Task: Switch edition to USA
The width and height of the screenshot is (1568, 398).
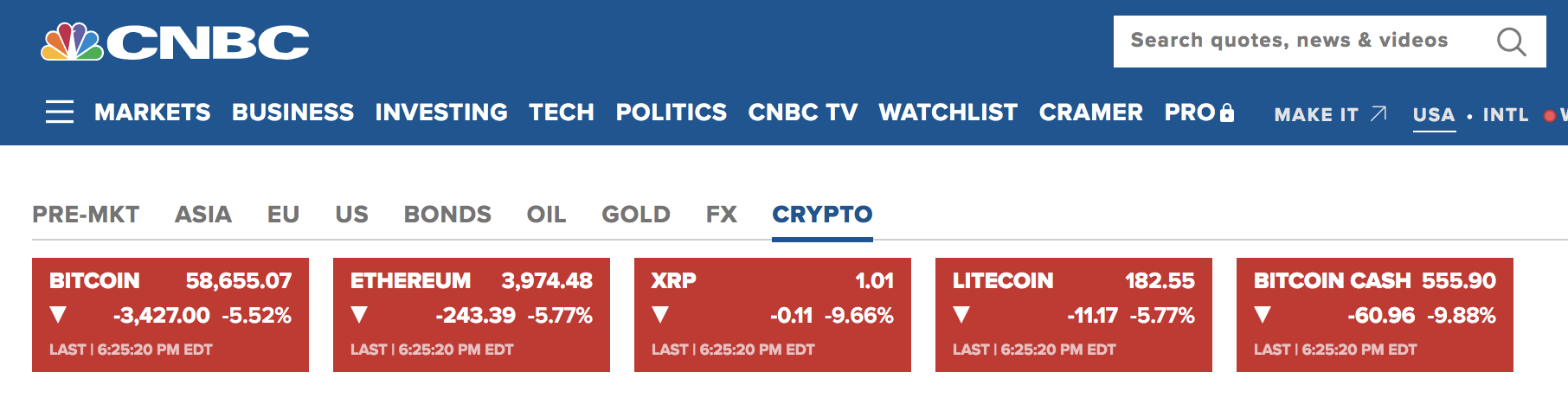Action: [1433, 114]
